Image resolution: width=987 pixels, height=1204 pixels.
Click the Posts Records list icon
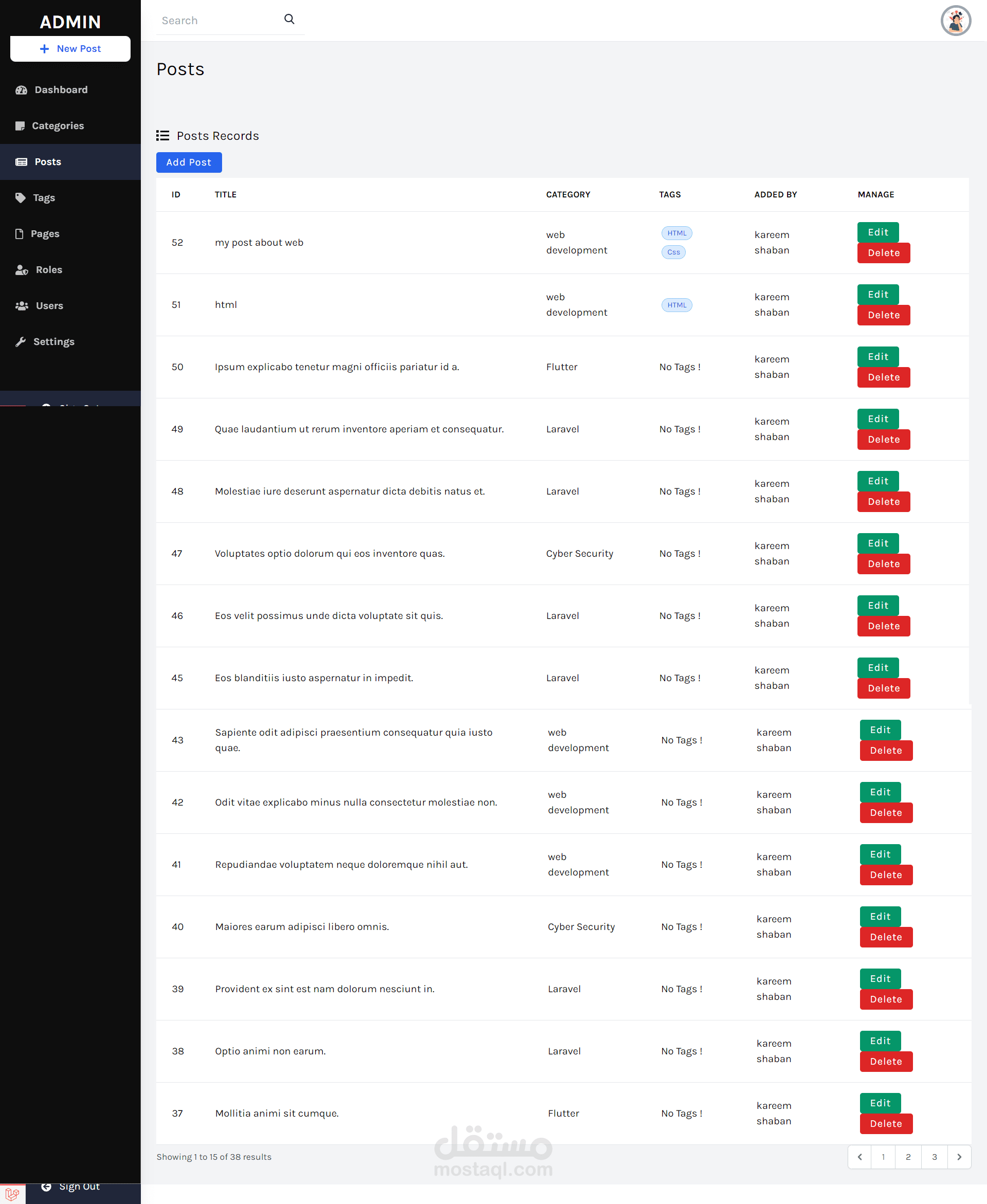tap(162, 135)
